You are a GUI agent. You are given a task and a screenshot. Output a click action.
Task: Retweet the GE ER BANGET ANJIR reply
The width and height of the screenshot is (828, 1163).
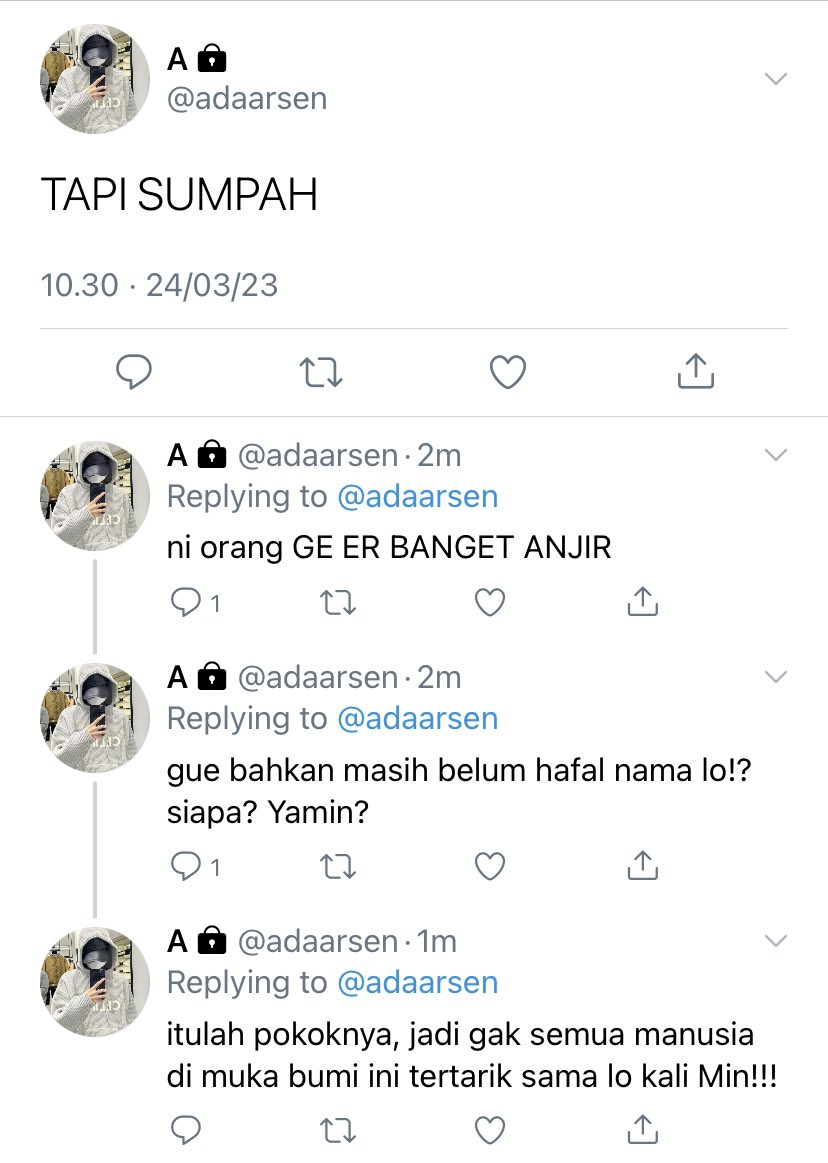click(x=338, y=602)
